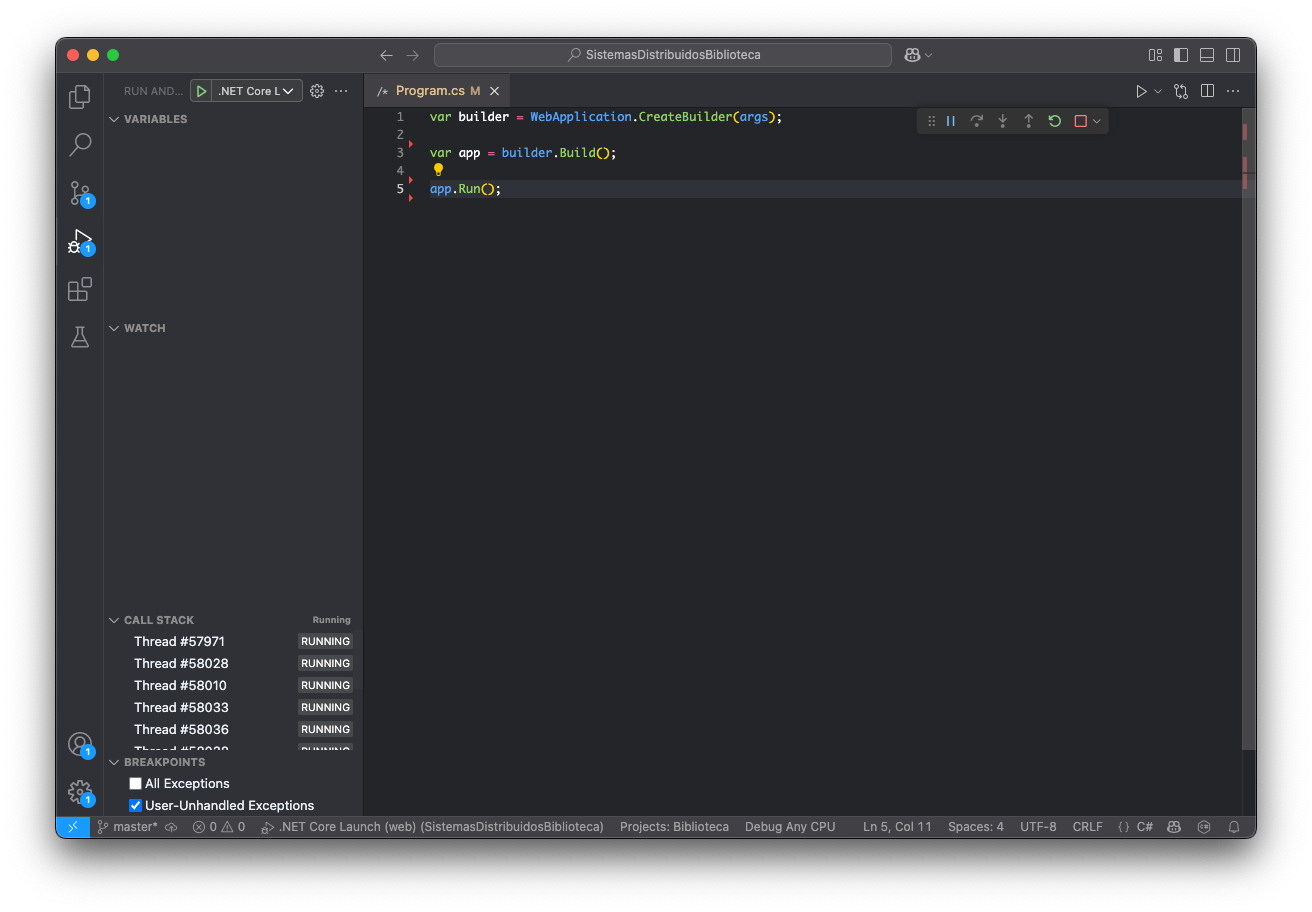The width and height of the screenshot is (1312, 912).
Task: Collapse the Variables section
Action: pyautogui.click(x=155, y=119)
